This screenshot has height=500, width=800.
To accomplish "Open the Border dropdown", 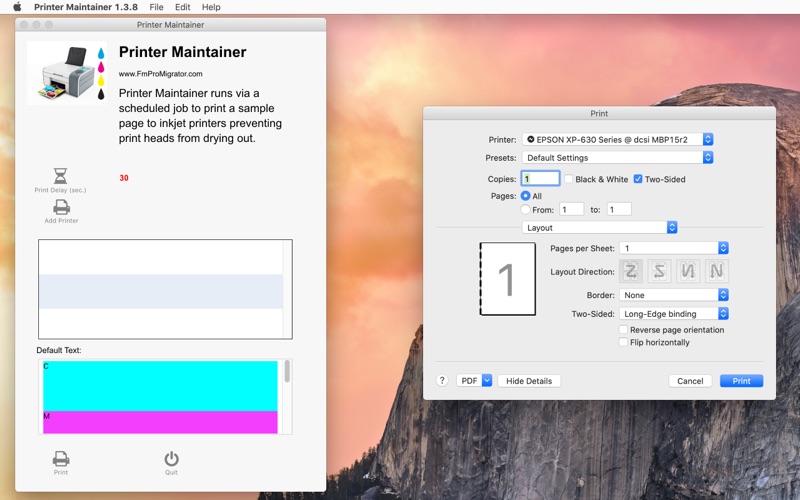I will [x=674, y=295].
